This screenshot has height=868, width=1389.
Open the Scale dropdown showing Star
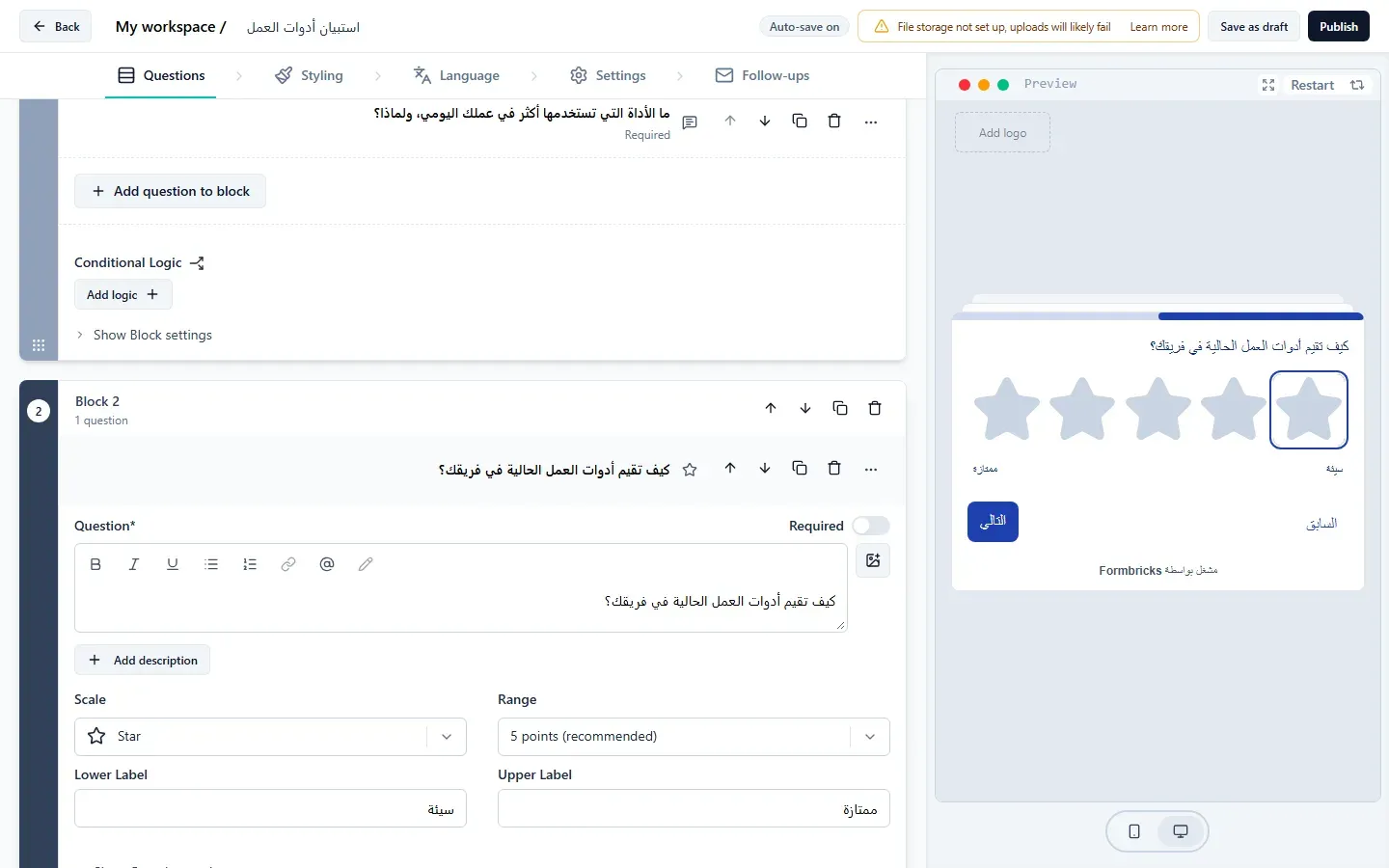click(270, 737)
